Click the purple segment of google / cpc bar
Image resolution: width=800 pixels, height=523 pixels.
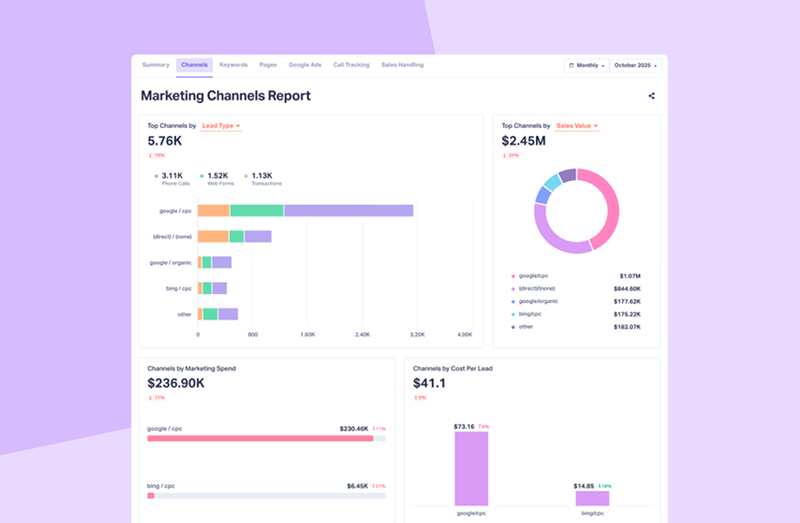tap(348, 210)
